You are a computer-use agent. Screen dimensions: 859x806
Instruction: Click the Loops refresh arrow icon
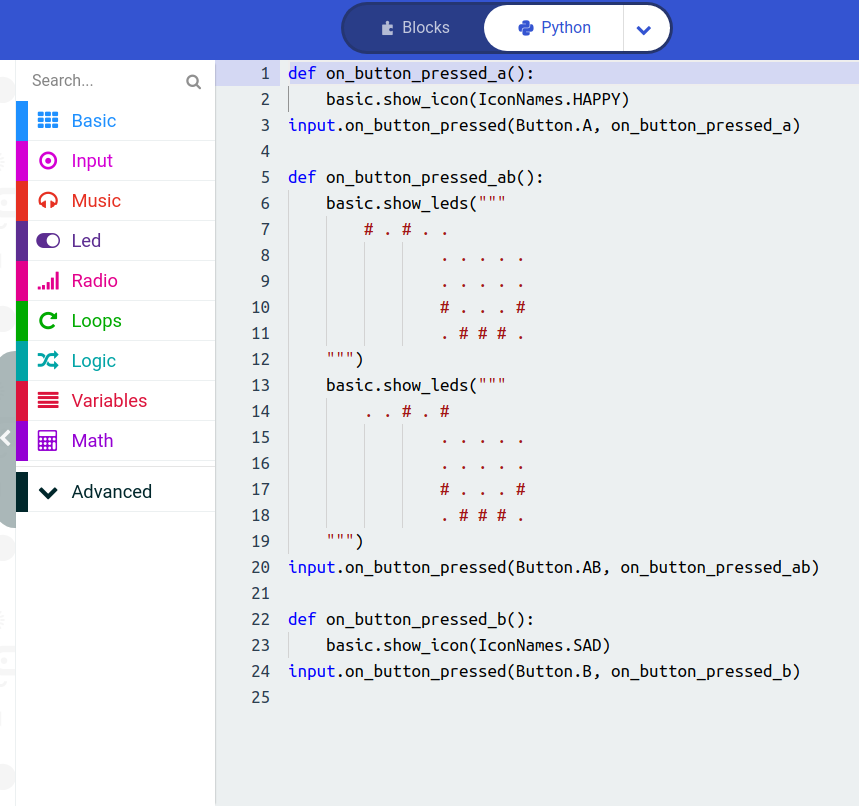pyautogui.click(x=48, y=321)
